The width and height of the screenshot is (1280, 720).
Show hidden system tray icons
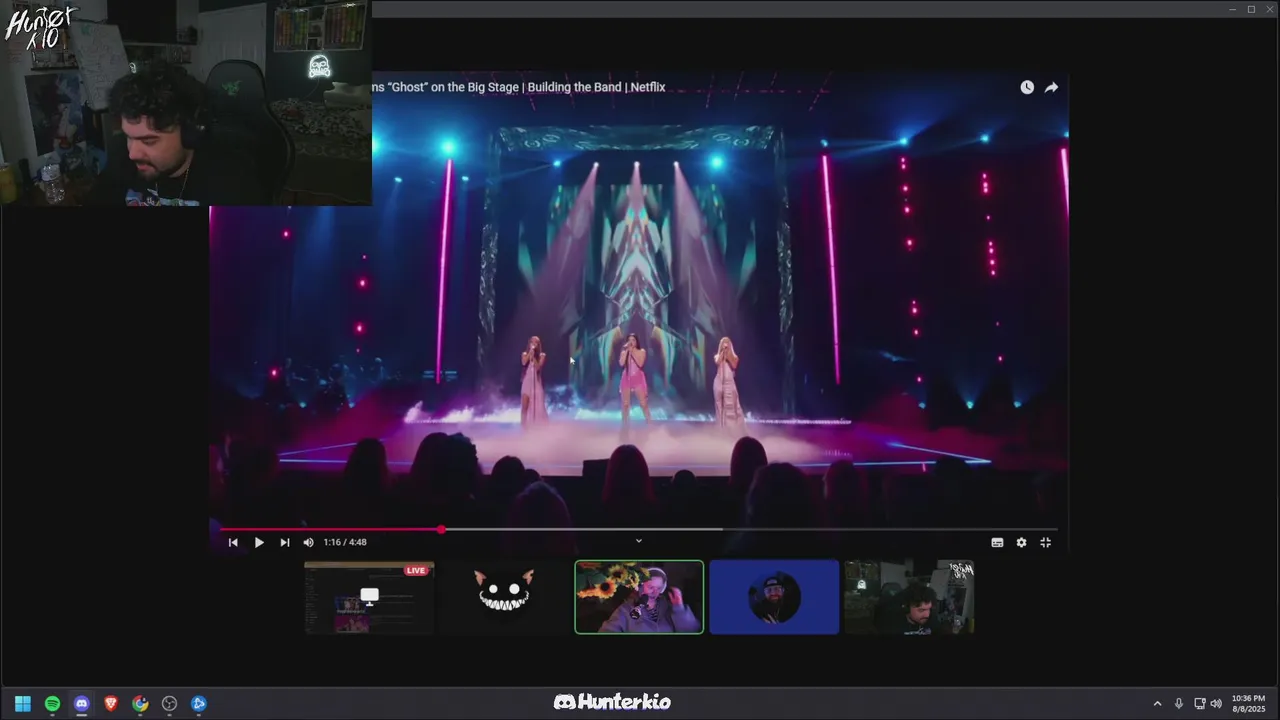(1157, 703)
